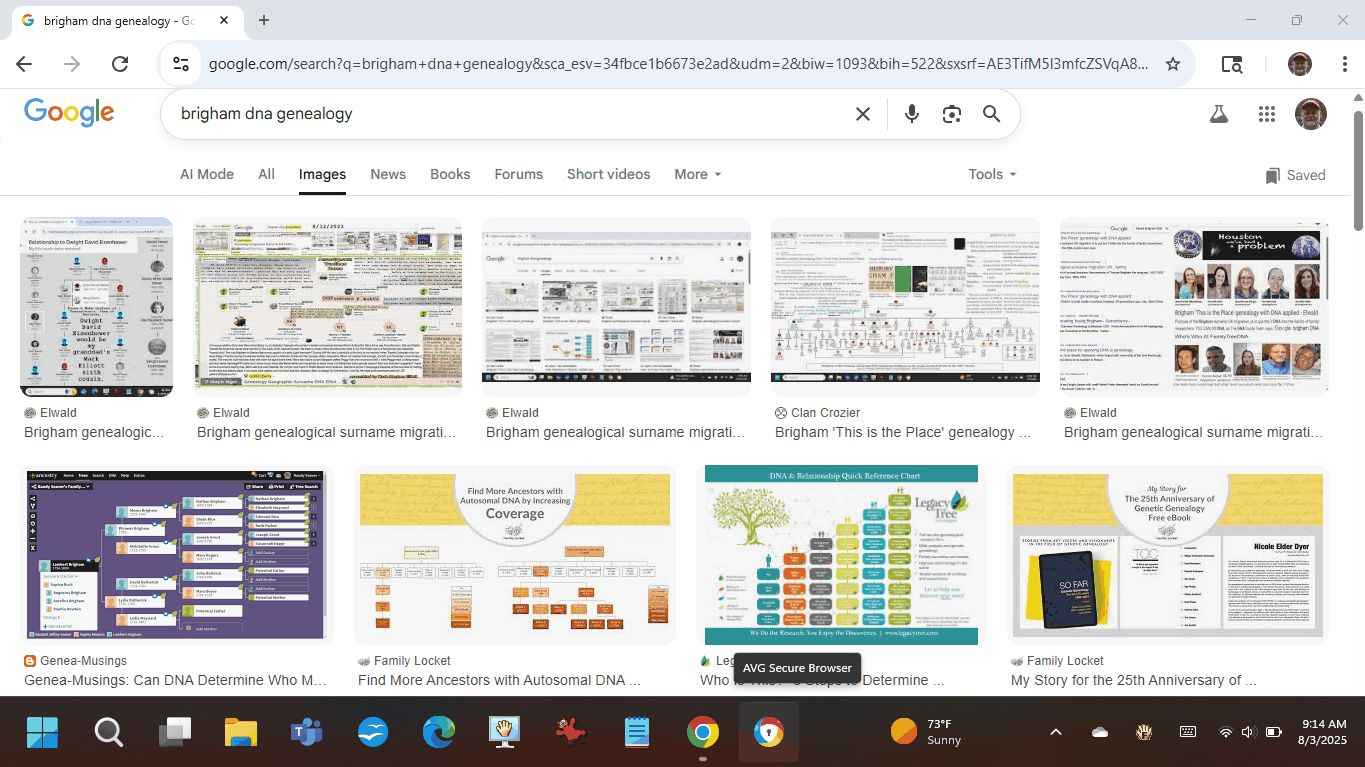Click the voice search microphone icon
The image size is (1365, 767).
tap(911, 114)
